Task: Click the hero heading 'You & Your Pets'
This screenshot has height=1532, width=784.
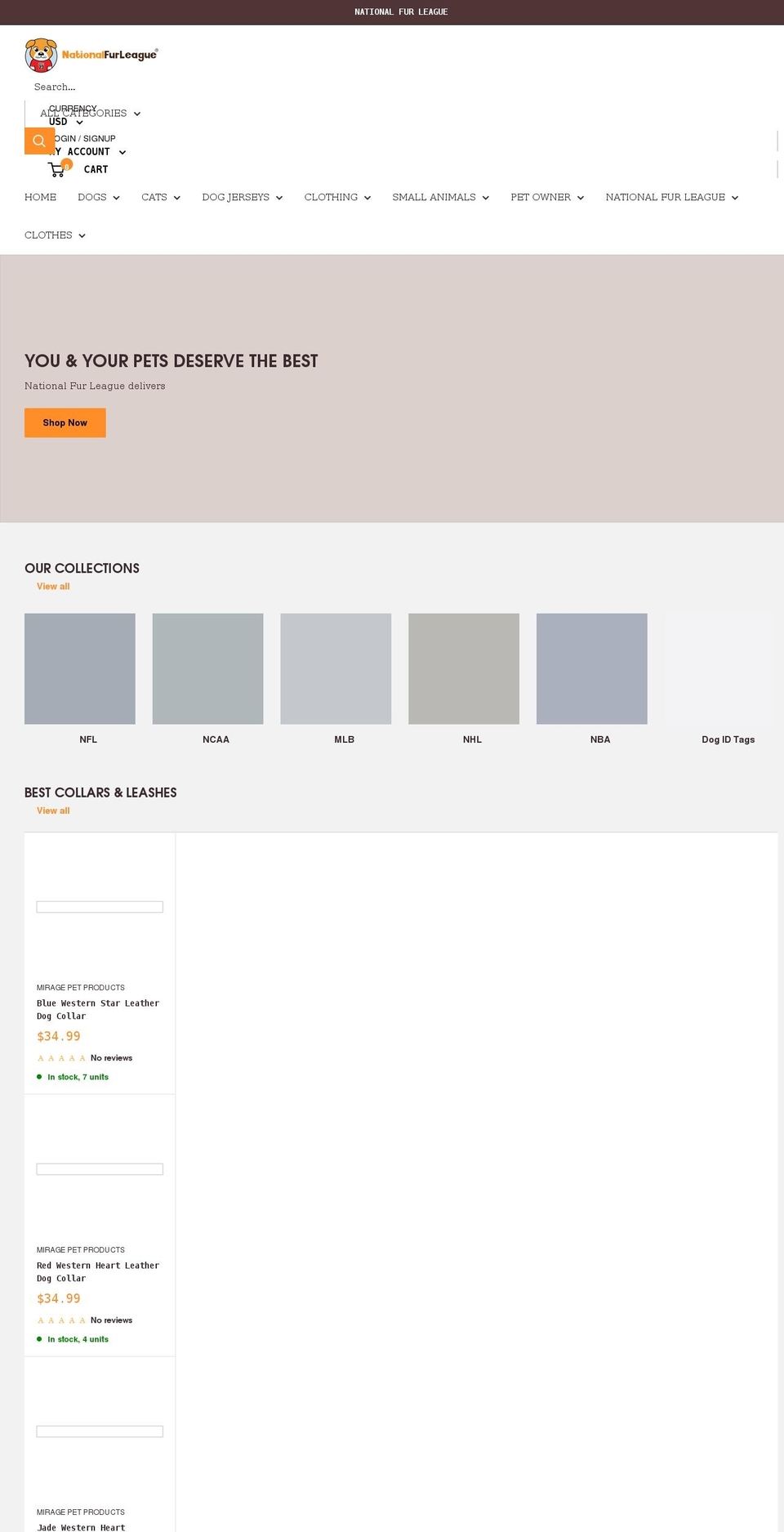Action: click(171, 361)
